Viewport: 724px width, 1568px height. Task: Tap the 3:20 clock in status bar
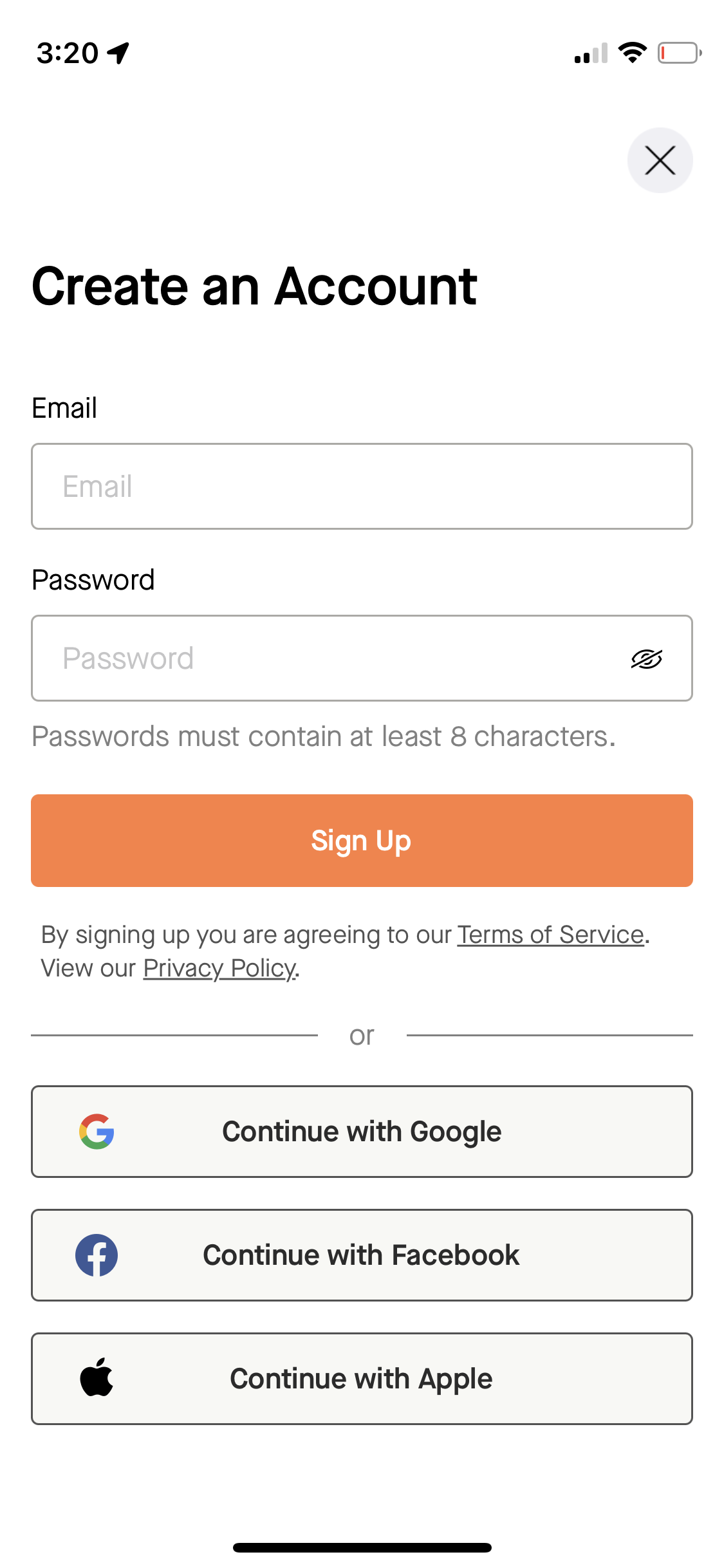point(67,53)
